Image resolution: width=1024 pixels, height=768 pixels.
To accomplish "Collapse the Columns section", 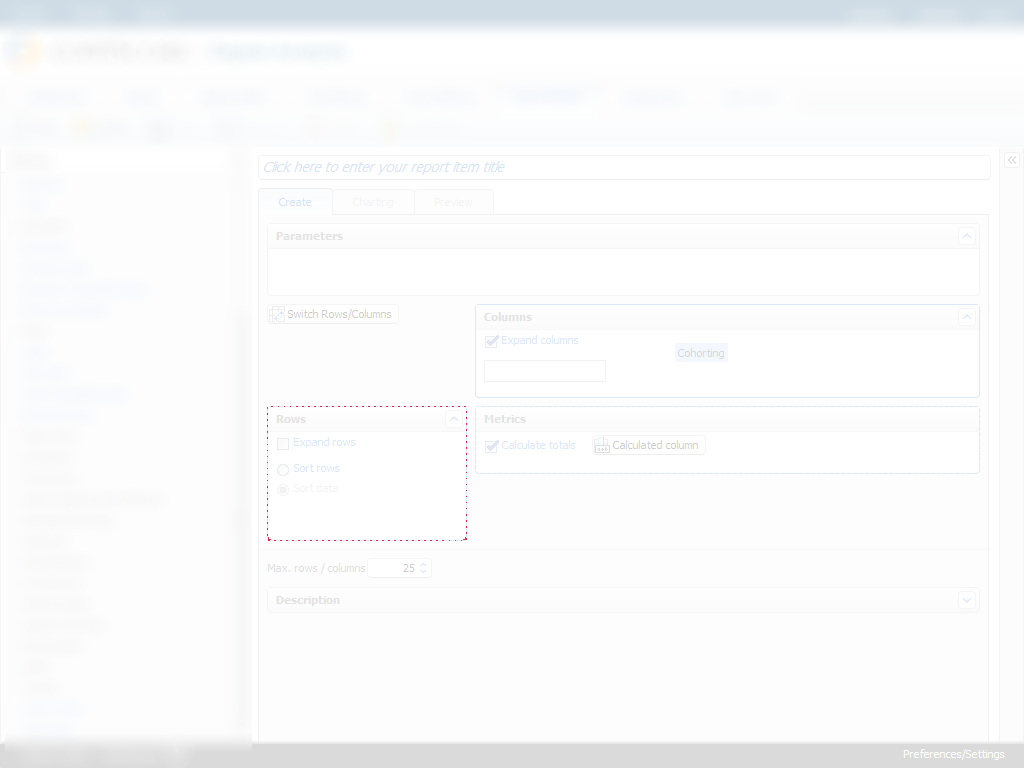I will [x=967, y=317].
